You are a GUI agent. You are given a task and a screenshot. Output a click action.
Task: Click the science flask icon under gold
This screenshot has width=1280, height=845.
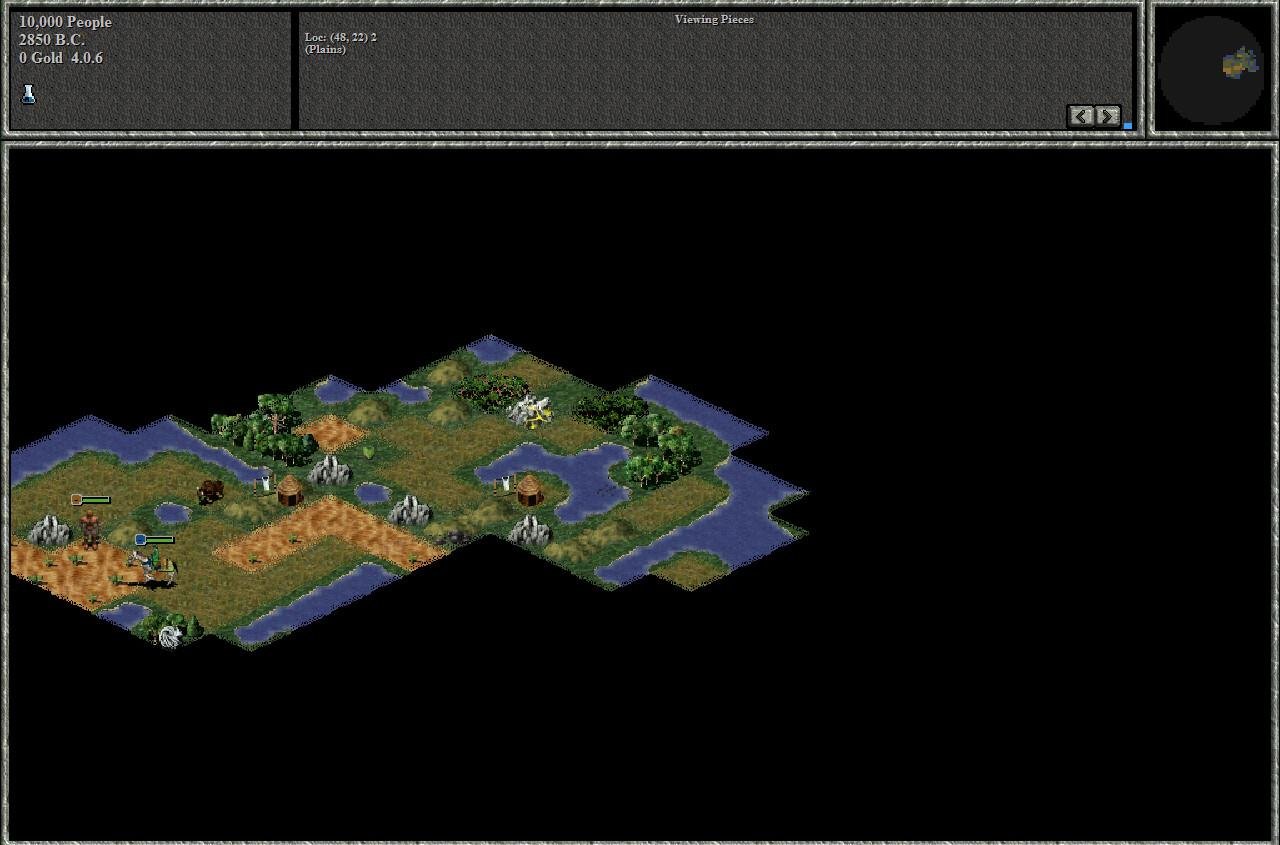coord(28,95)
